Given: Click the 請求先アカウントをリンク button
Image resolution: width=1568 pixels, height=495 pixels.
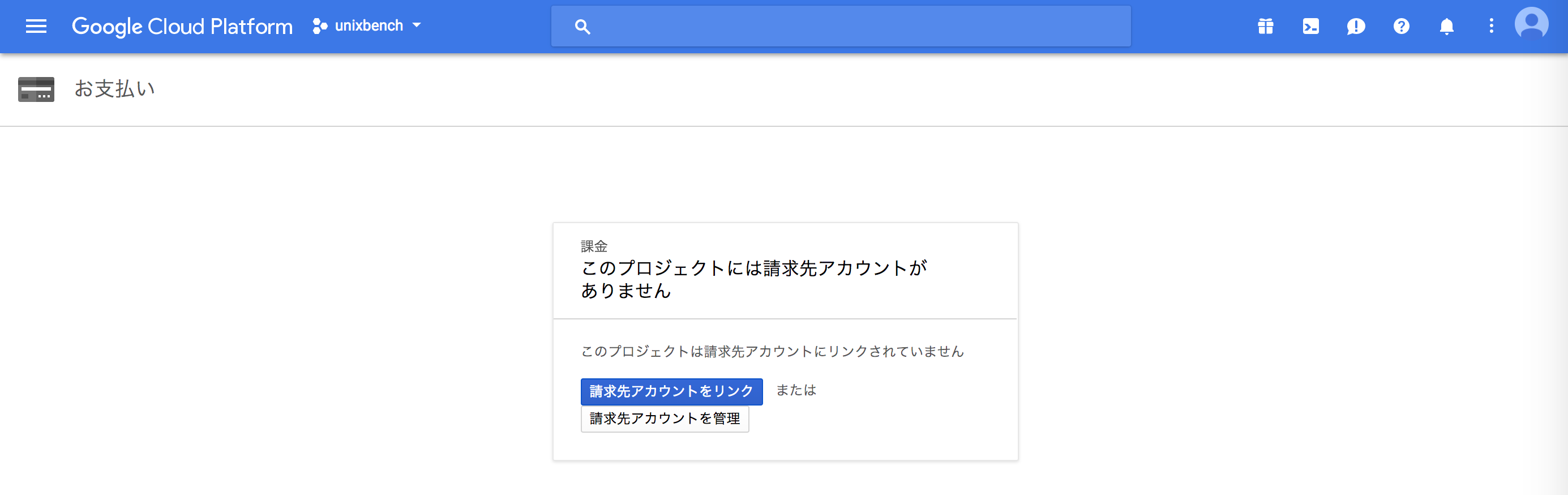Looking at the screenshot, I should point(671,391).
